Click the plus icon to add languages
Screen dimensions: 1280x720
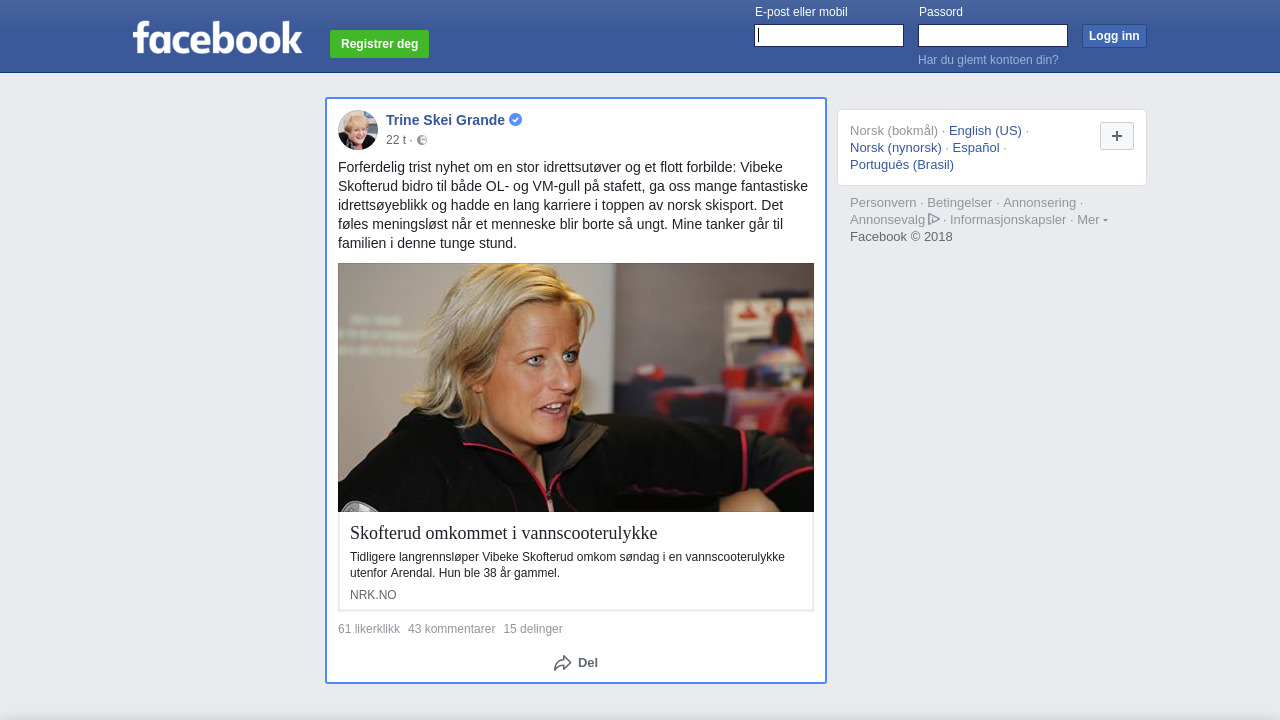pyautogui.click(x=1117, y=136)
